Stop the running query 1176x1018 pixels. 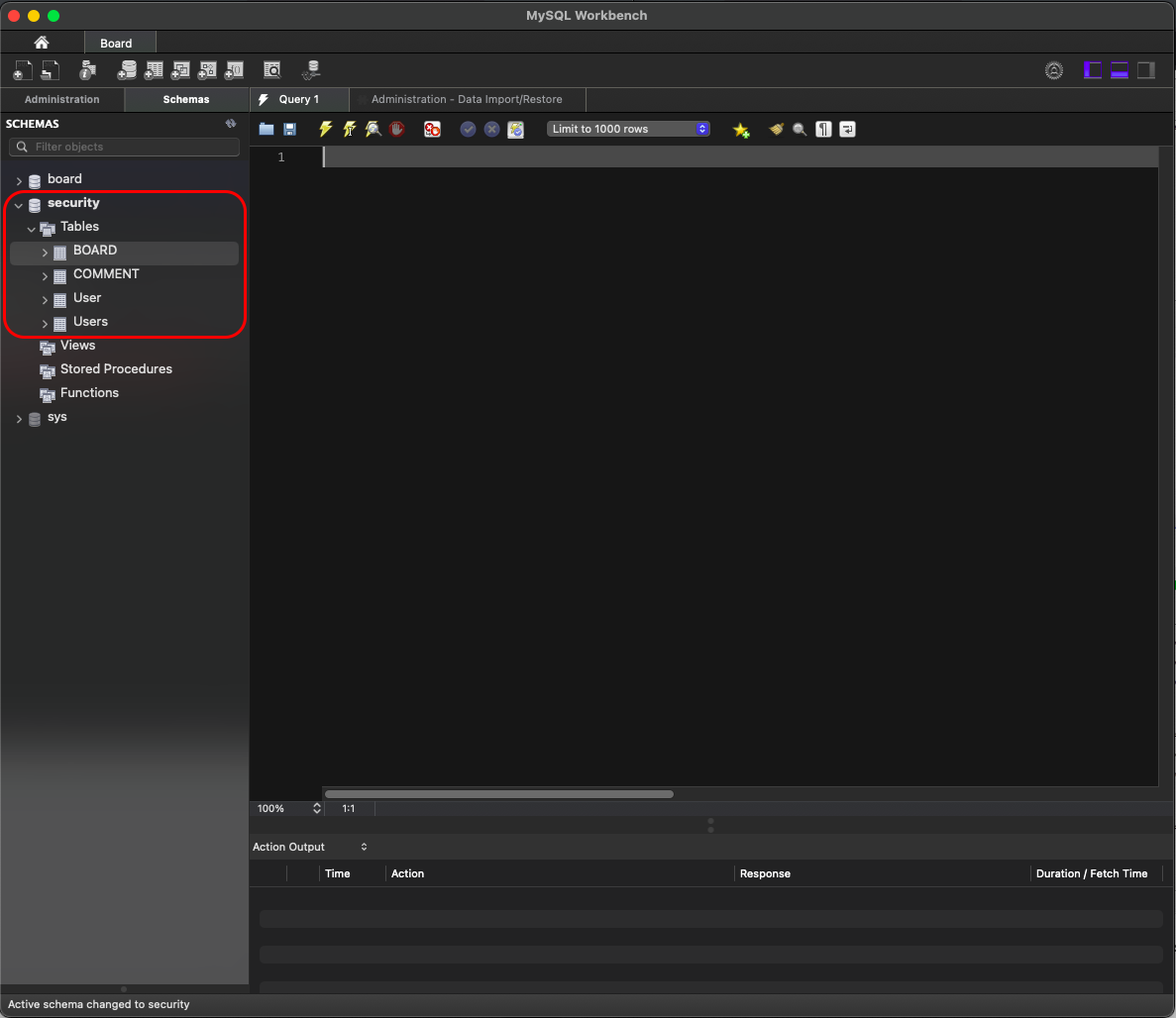396,129
